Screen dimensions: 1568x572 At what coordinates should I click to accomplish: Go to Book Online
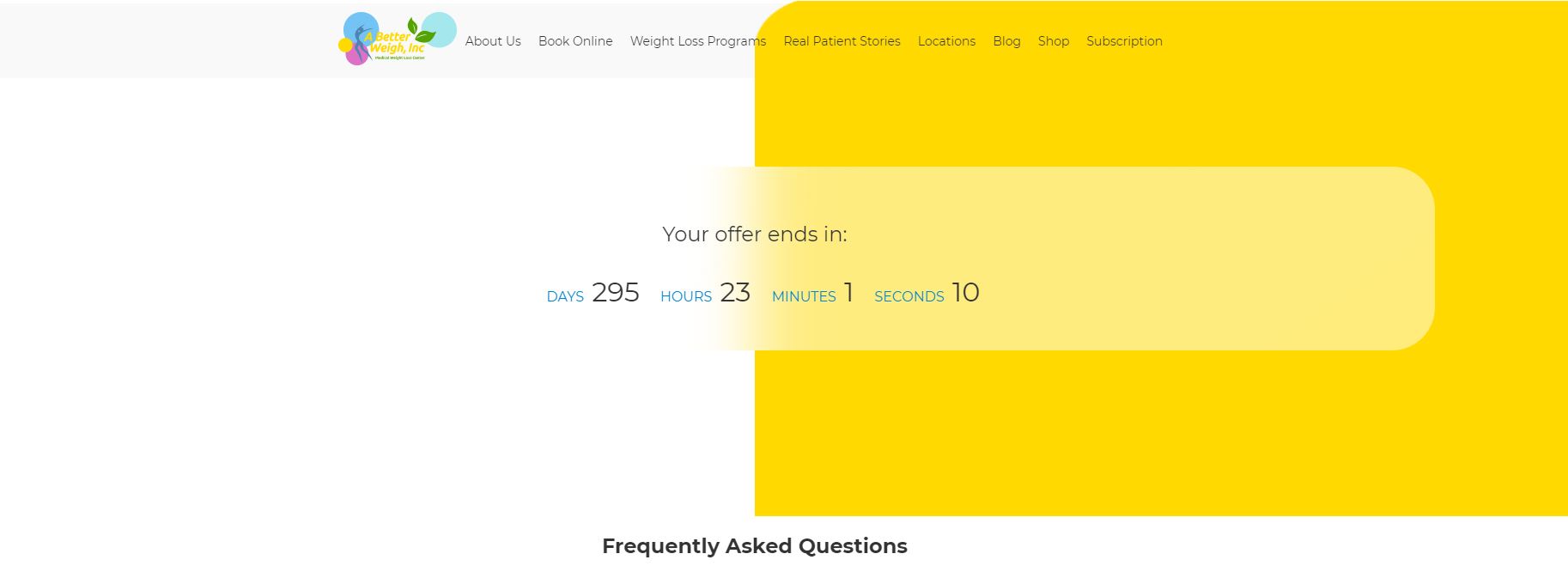575,41
